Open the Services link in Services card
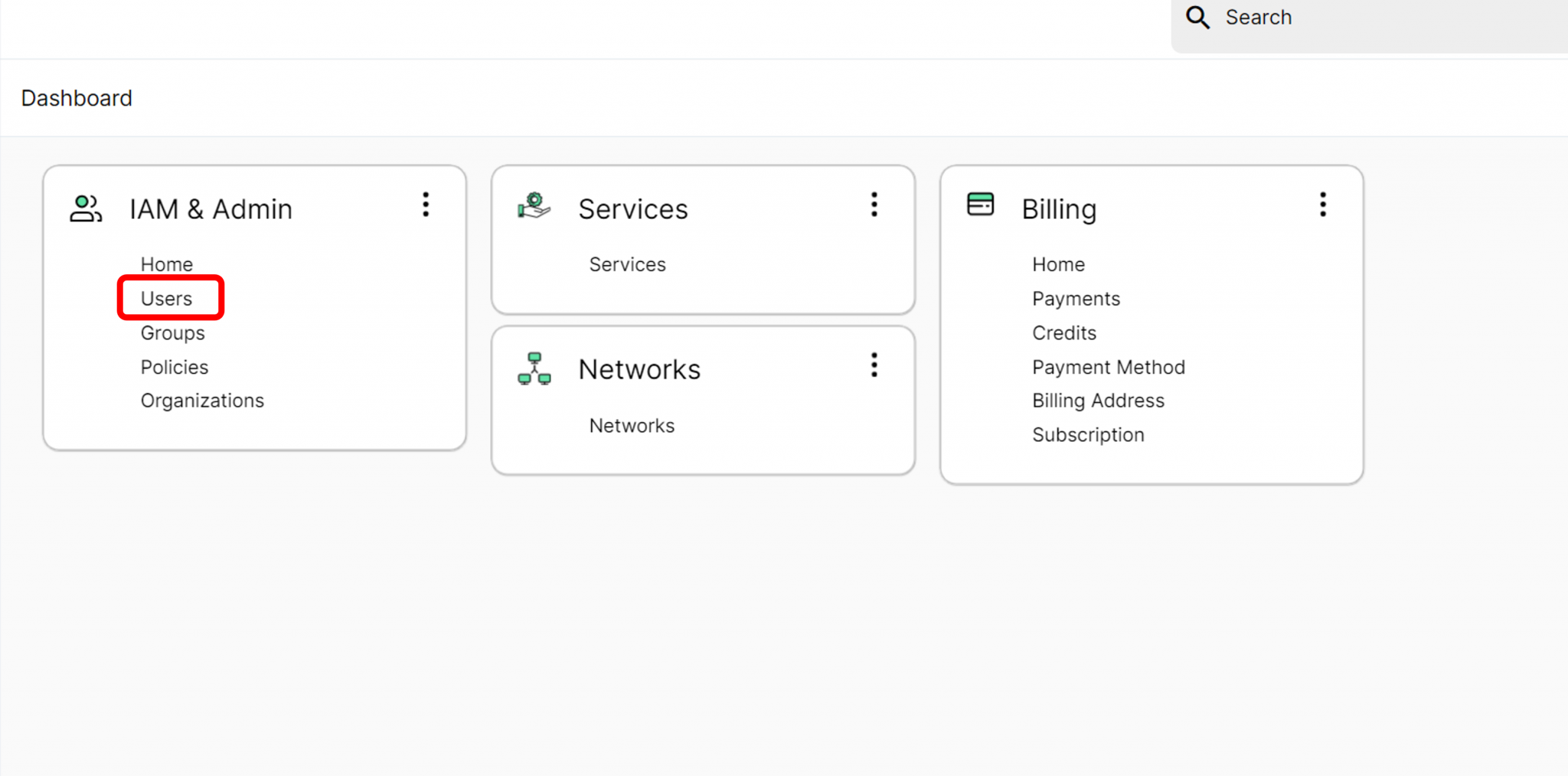Viewport: 1568px width, 776px height. click(x=628, y=264)
